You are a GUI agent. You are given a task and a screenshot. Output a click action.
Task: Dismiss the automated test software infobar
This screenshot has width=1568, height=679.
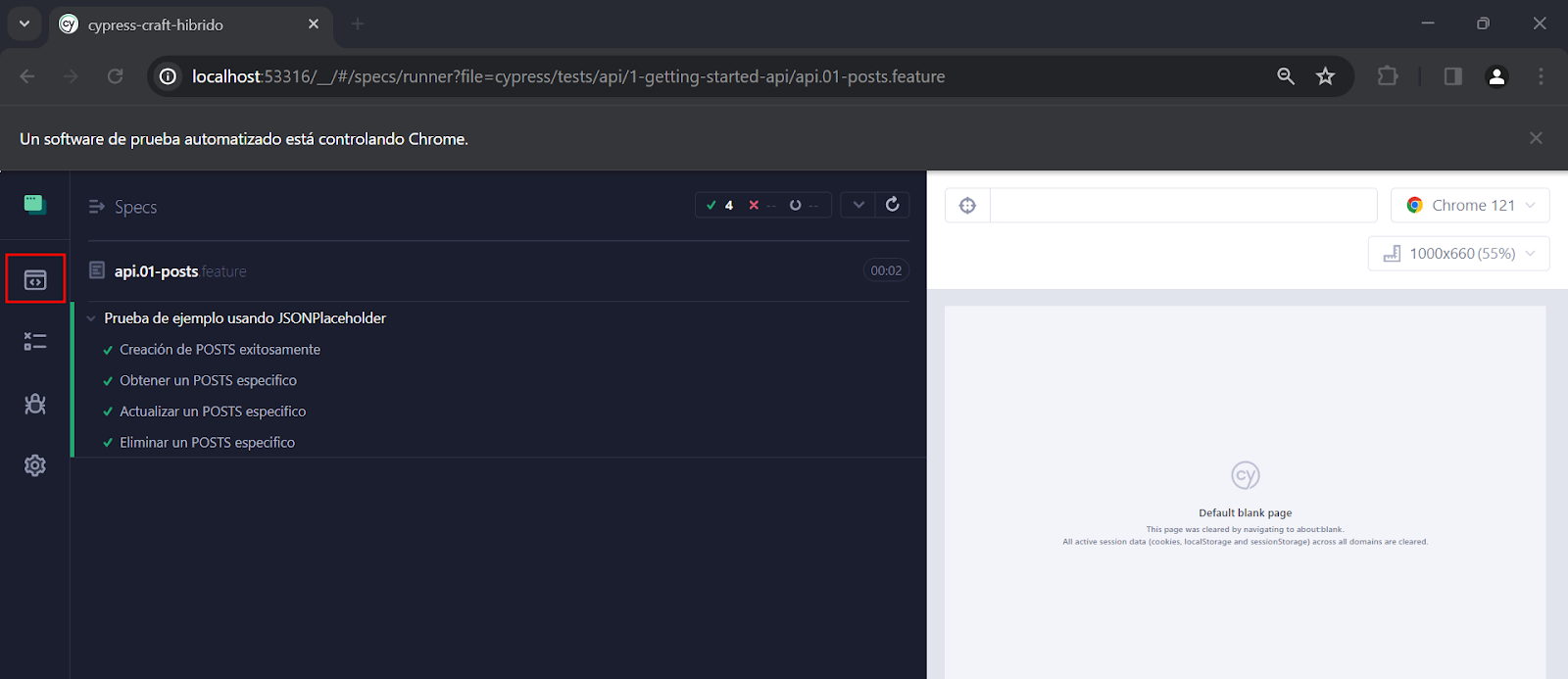point(1536,138)
